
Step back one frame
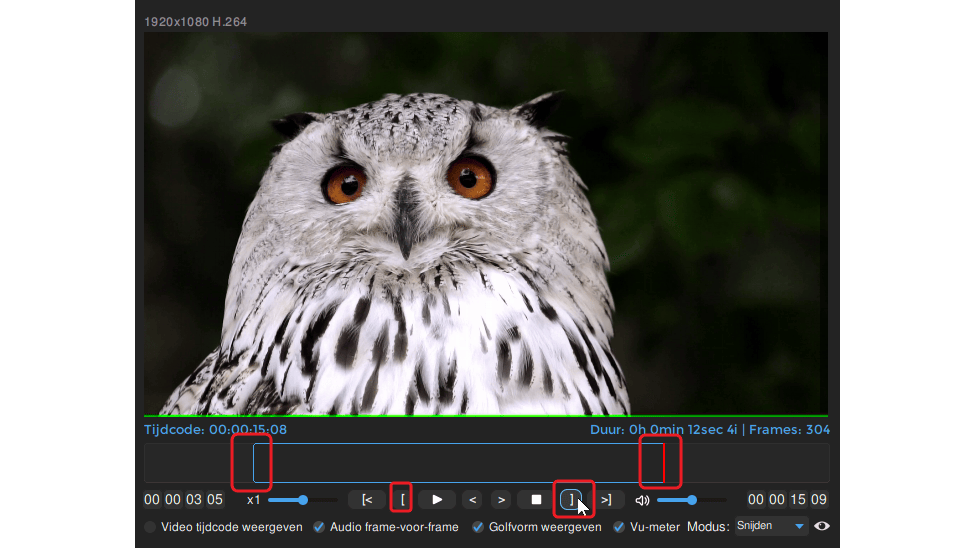pyautogui.click(x=472, y=499)
